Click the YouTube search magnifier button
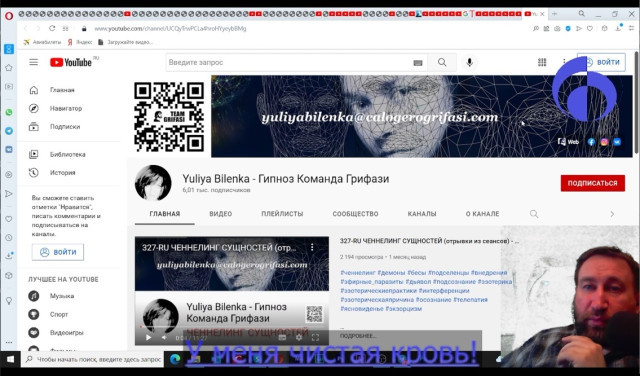This screenshot has height=376, width=640. (x=442, y=62)
